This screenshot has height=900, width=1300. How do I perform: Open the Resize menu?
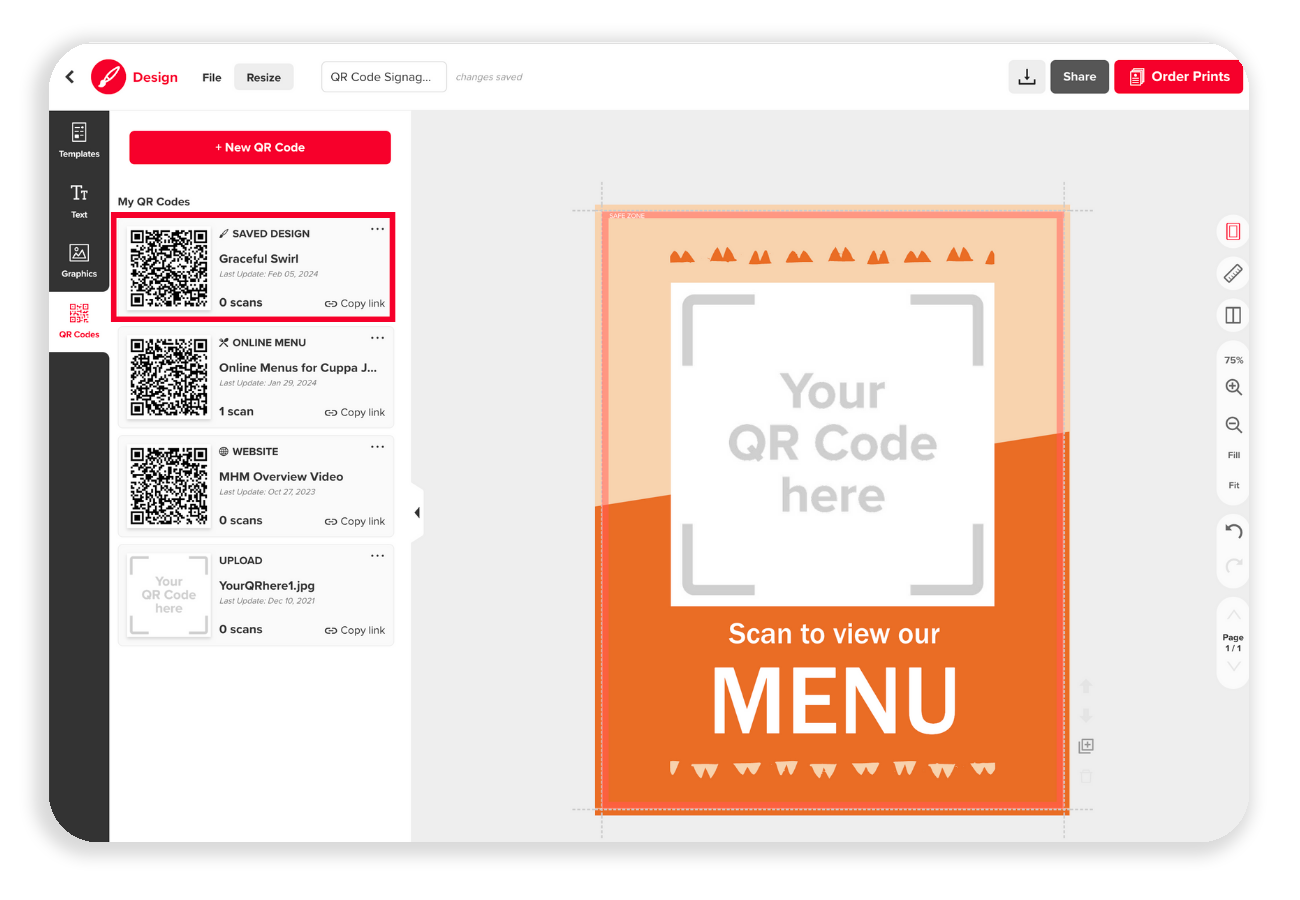point(264,77)
